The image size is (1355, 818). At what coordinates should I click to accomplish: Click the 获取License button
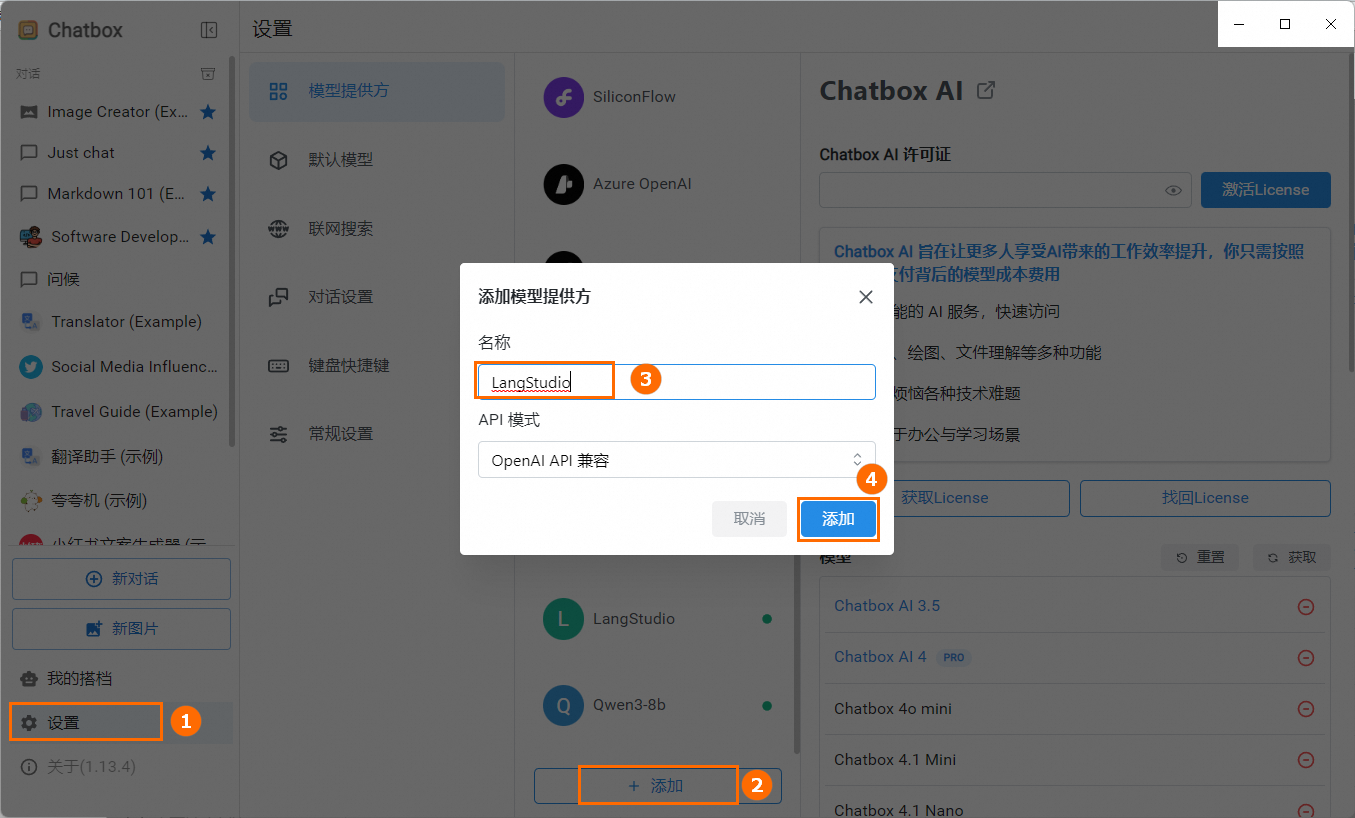(x=944, y=498)
